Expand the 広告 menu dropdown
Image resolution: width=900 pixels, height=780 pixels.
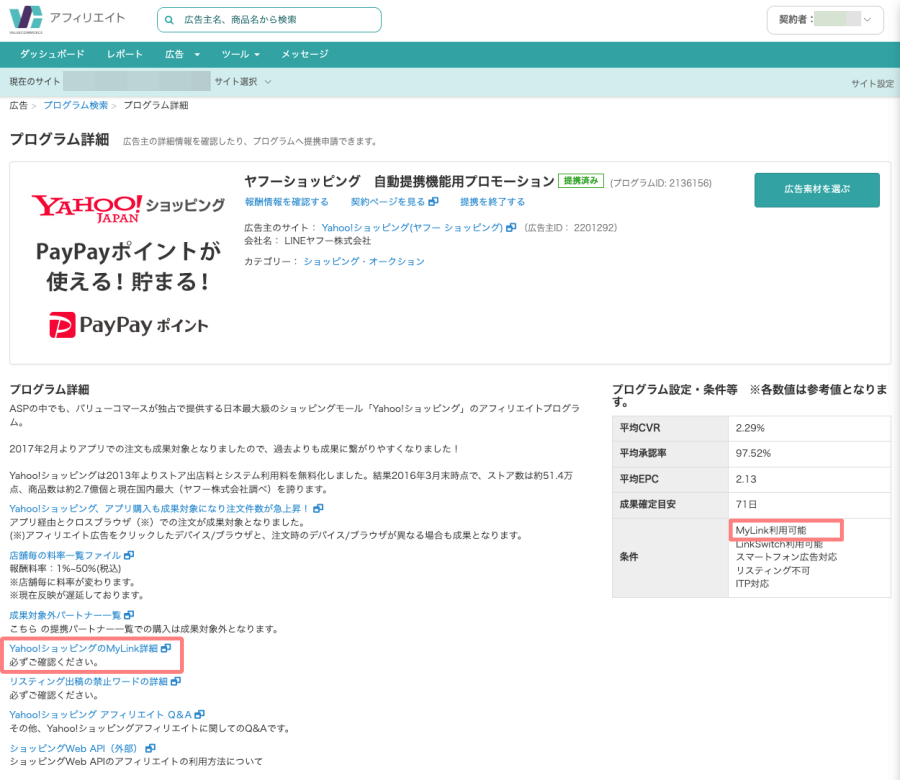182,54
